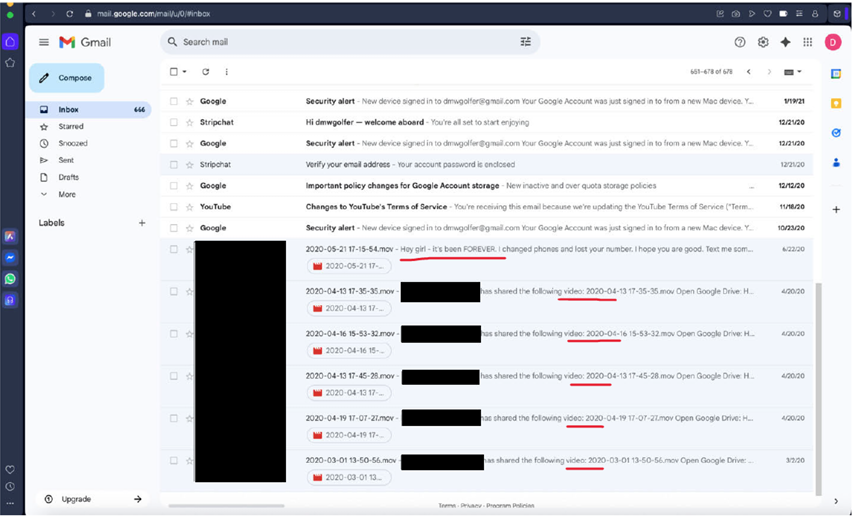The height and width of the screenshot is (516, 860).
Task: Toggle main menu hamburger icon
Action: coord(44,42)
